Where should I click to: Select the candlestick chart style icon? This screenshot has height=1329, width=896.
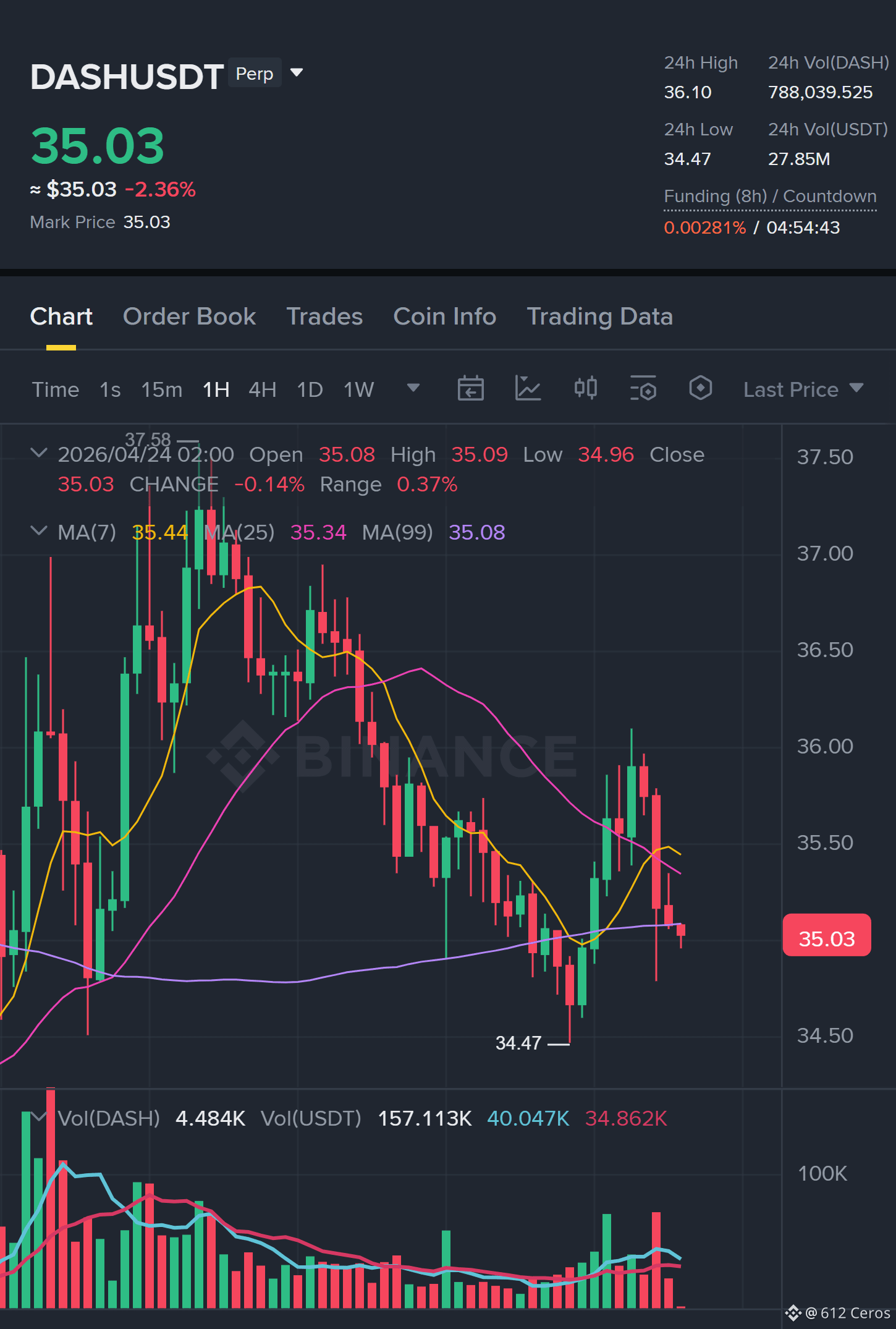pyautogui.click(x=585, y=388)
